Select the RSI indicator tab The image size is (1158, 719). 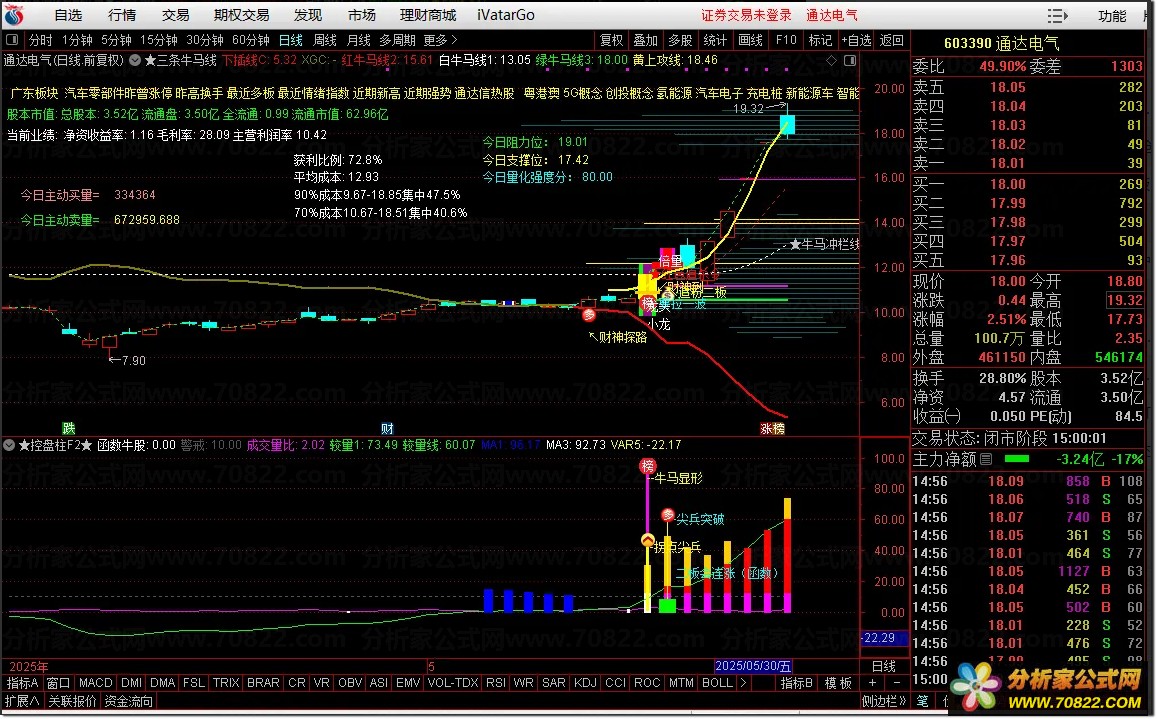496,683
